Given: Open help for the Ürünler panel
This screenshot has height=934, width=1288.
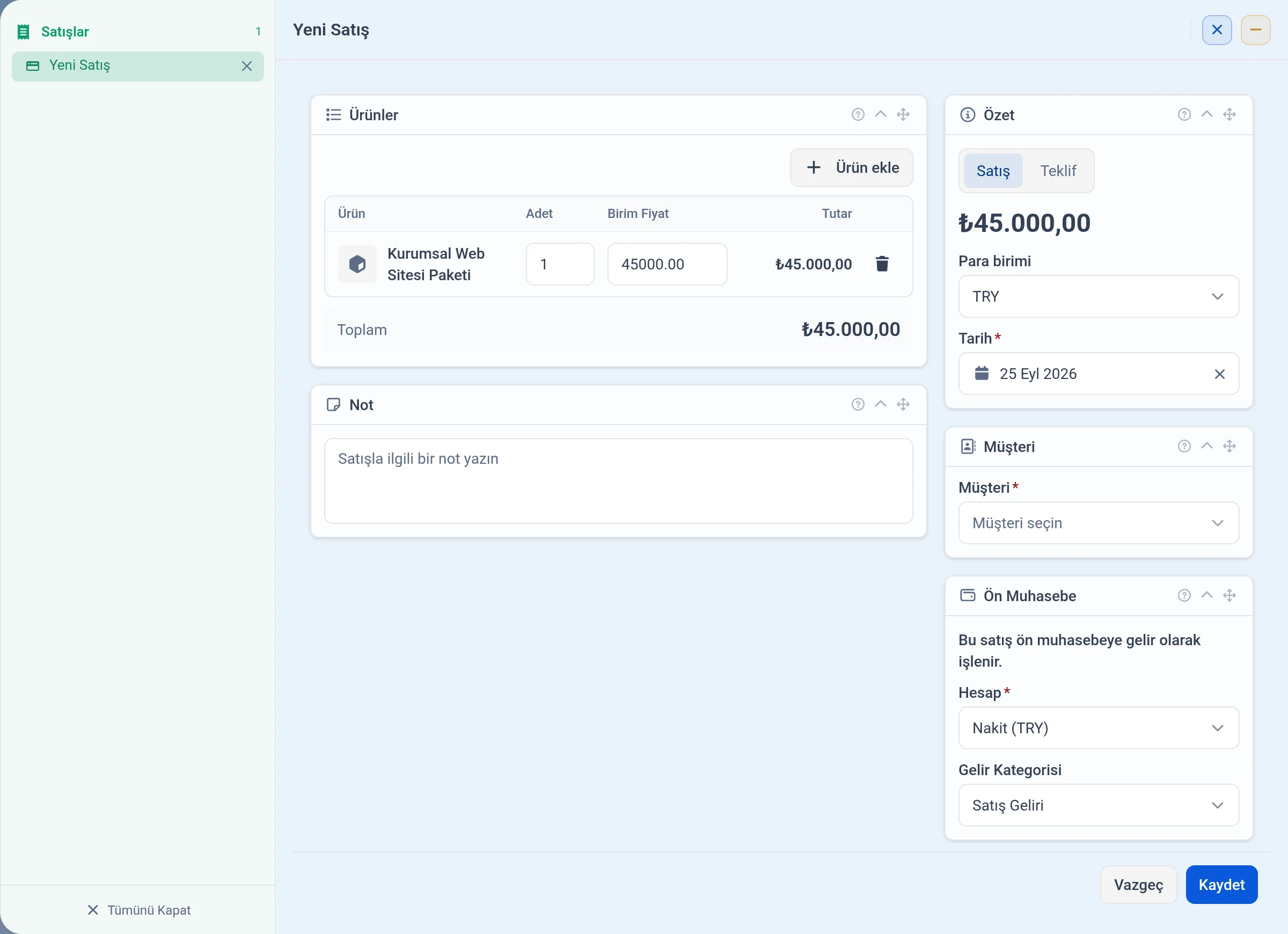Looking at the screenshot, I should click(858, 115).
